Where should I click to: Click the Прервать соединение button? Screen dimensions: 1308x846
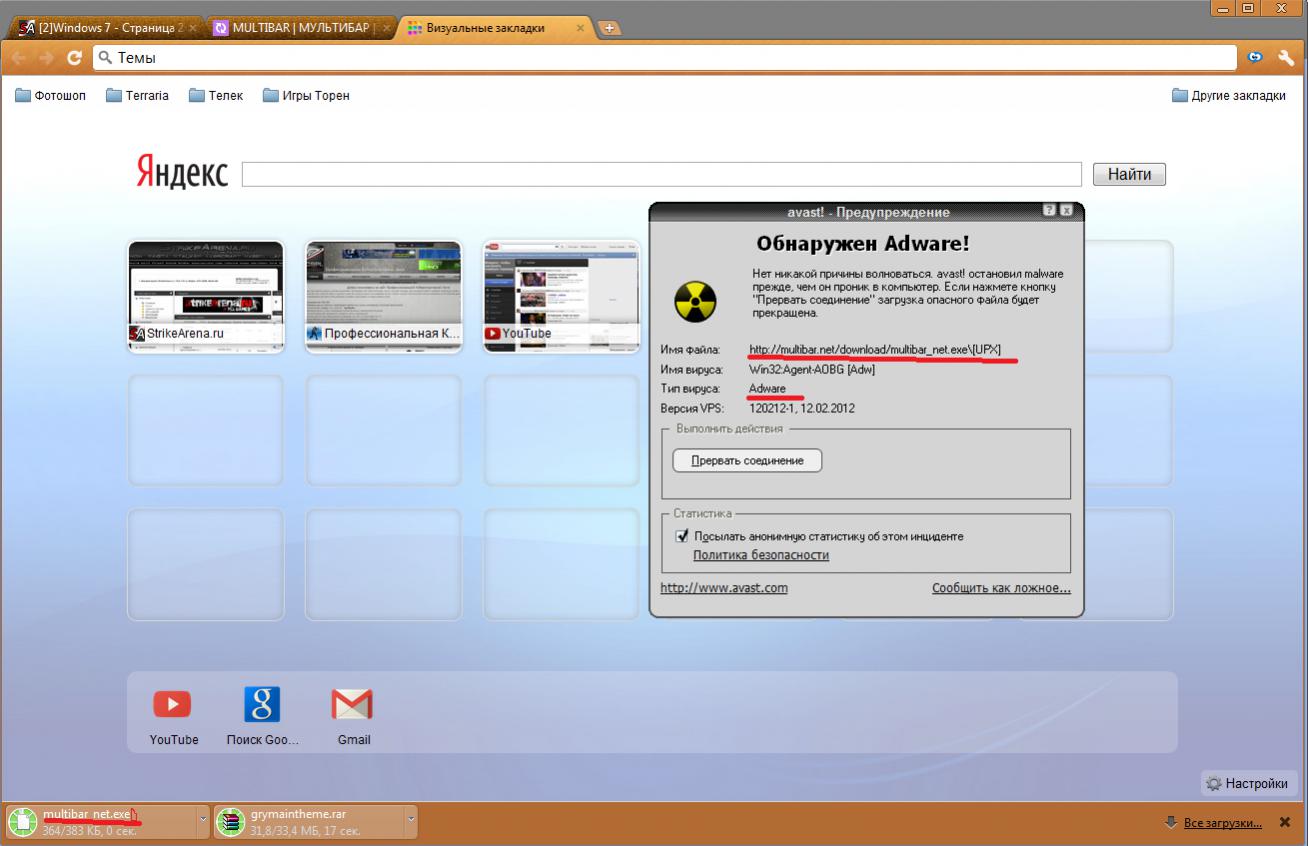click(748, 460)
